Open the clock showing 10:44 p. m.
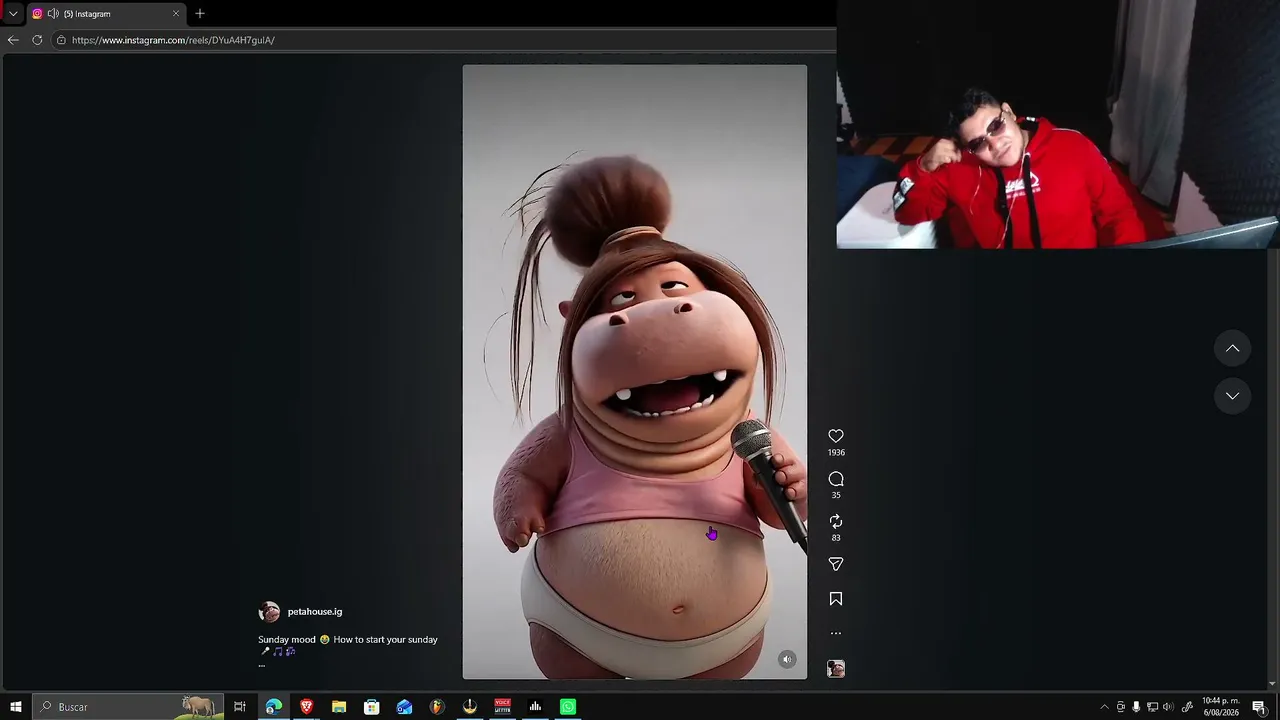This screenshot has height=720, width=1280. click(1220, 707)
